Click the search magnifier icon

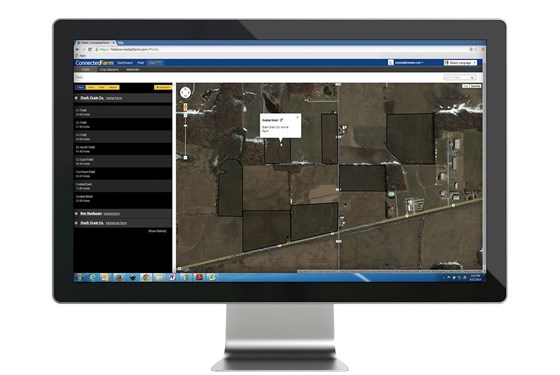point(472,78)
